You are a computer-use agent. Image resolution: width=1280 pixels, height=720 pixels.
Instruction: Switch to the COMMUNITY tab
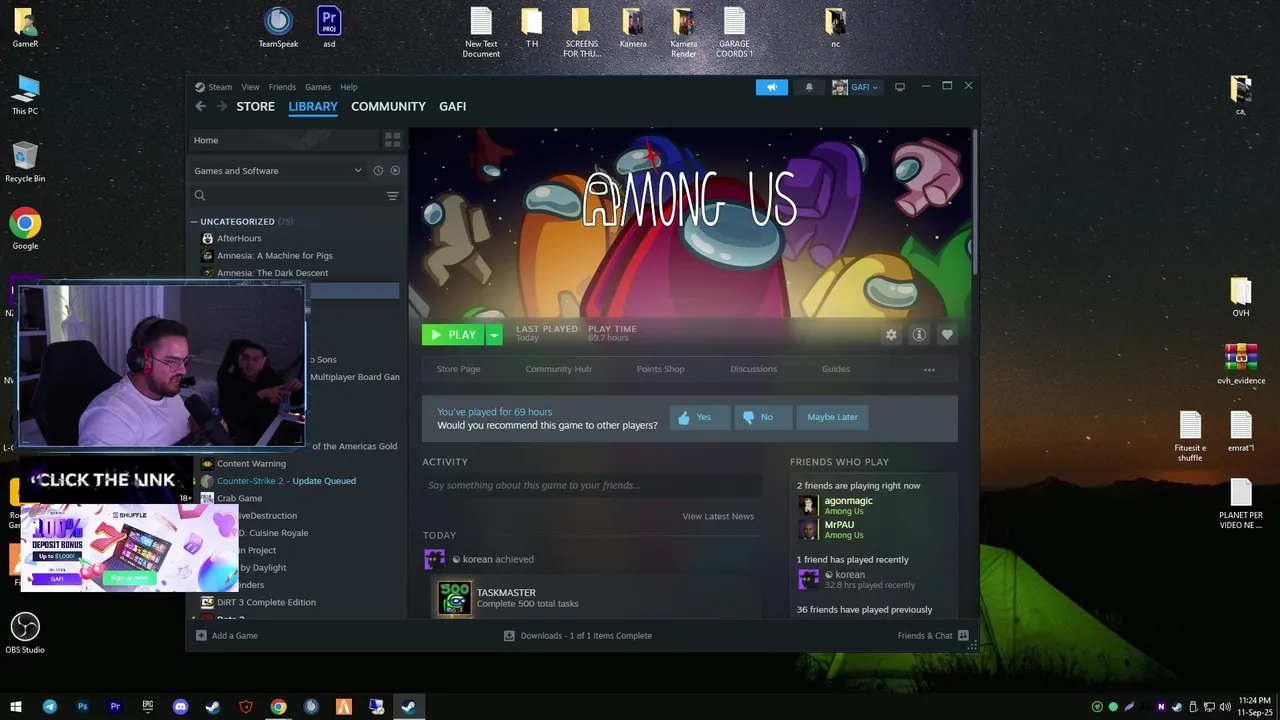point(388,106)
